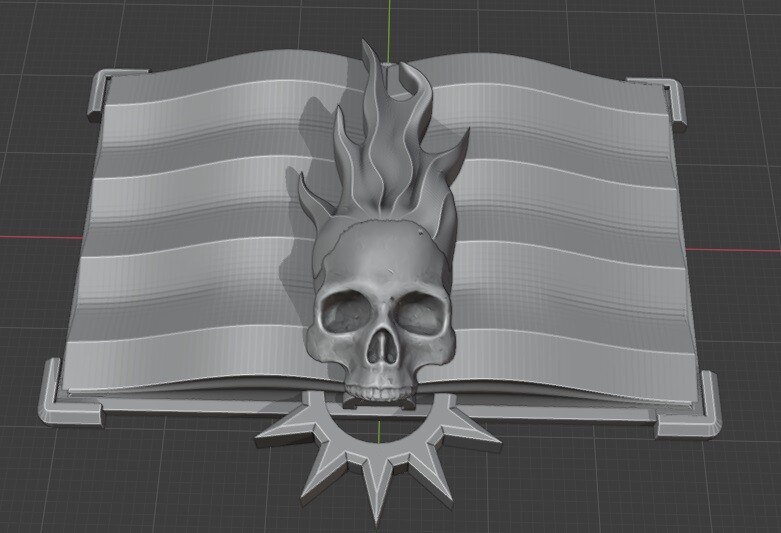The image size is (781, 533).
Task: Select the skull's nasal cavity
Action: tap(382, 347)
